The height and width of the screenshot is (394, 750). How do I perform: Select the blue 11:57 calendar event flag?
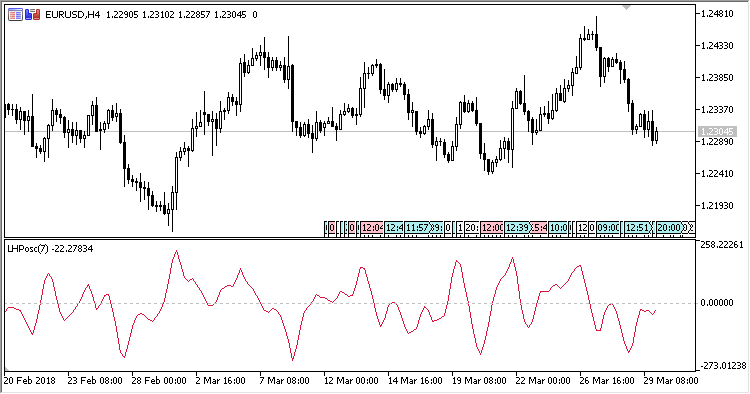pyautogui.click(x=417, y=228)
